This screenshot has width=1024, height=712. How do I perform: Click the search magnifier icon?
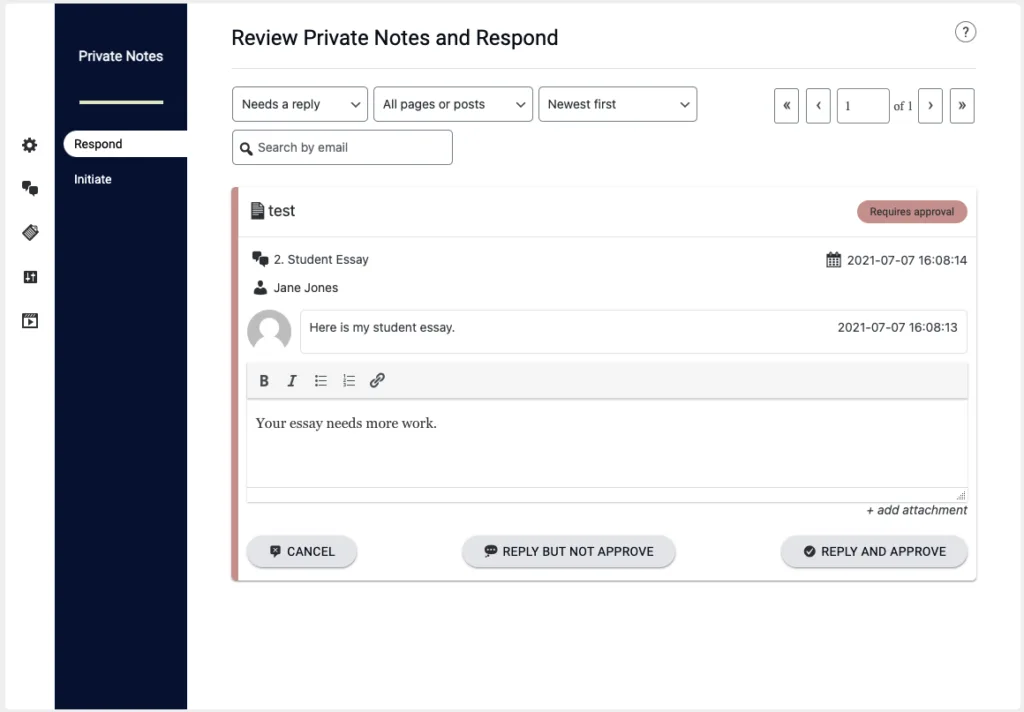[x=246, y=149]
